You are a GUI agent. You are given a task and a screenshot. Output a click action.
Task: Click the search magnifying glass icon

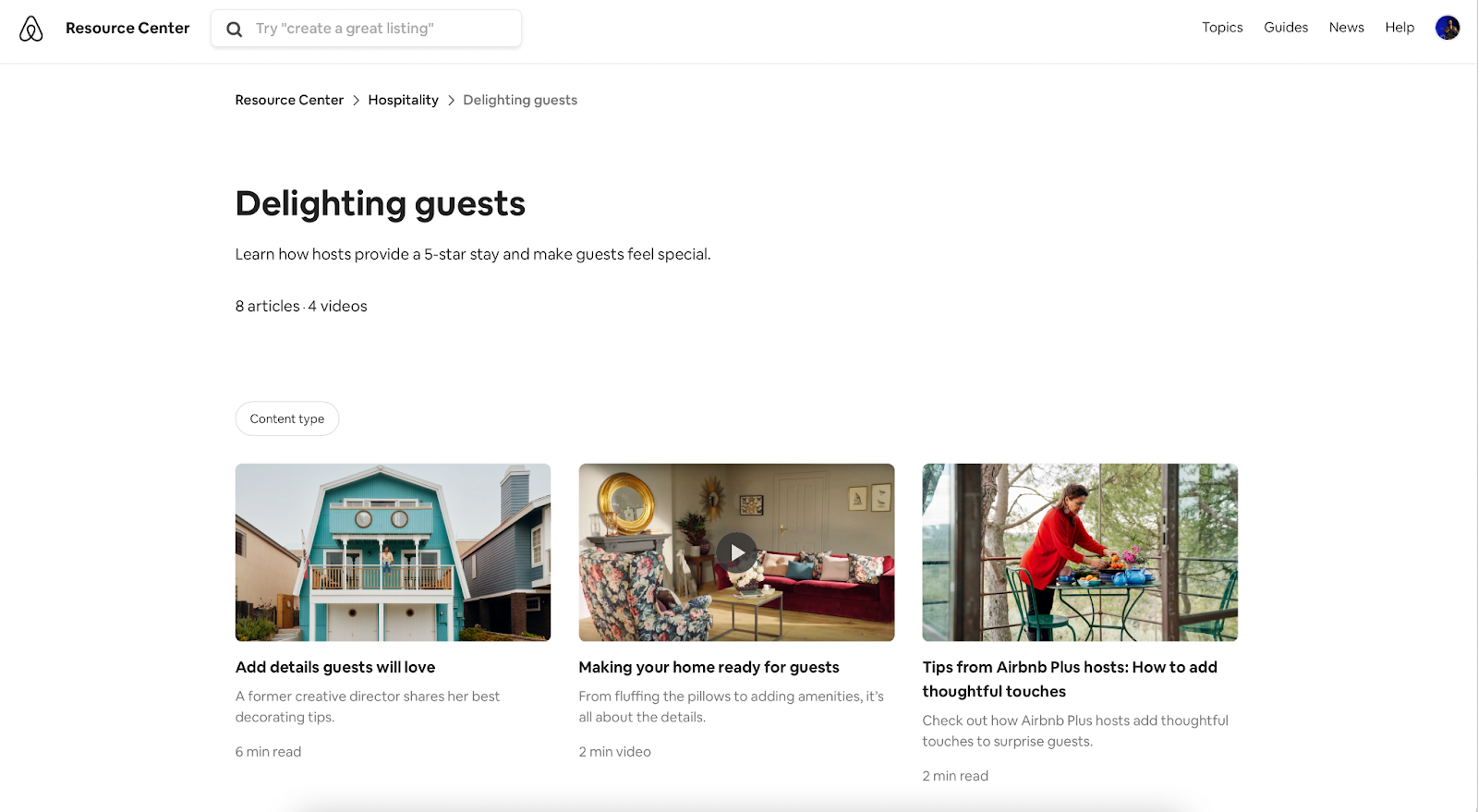[x=234, y=28]
